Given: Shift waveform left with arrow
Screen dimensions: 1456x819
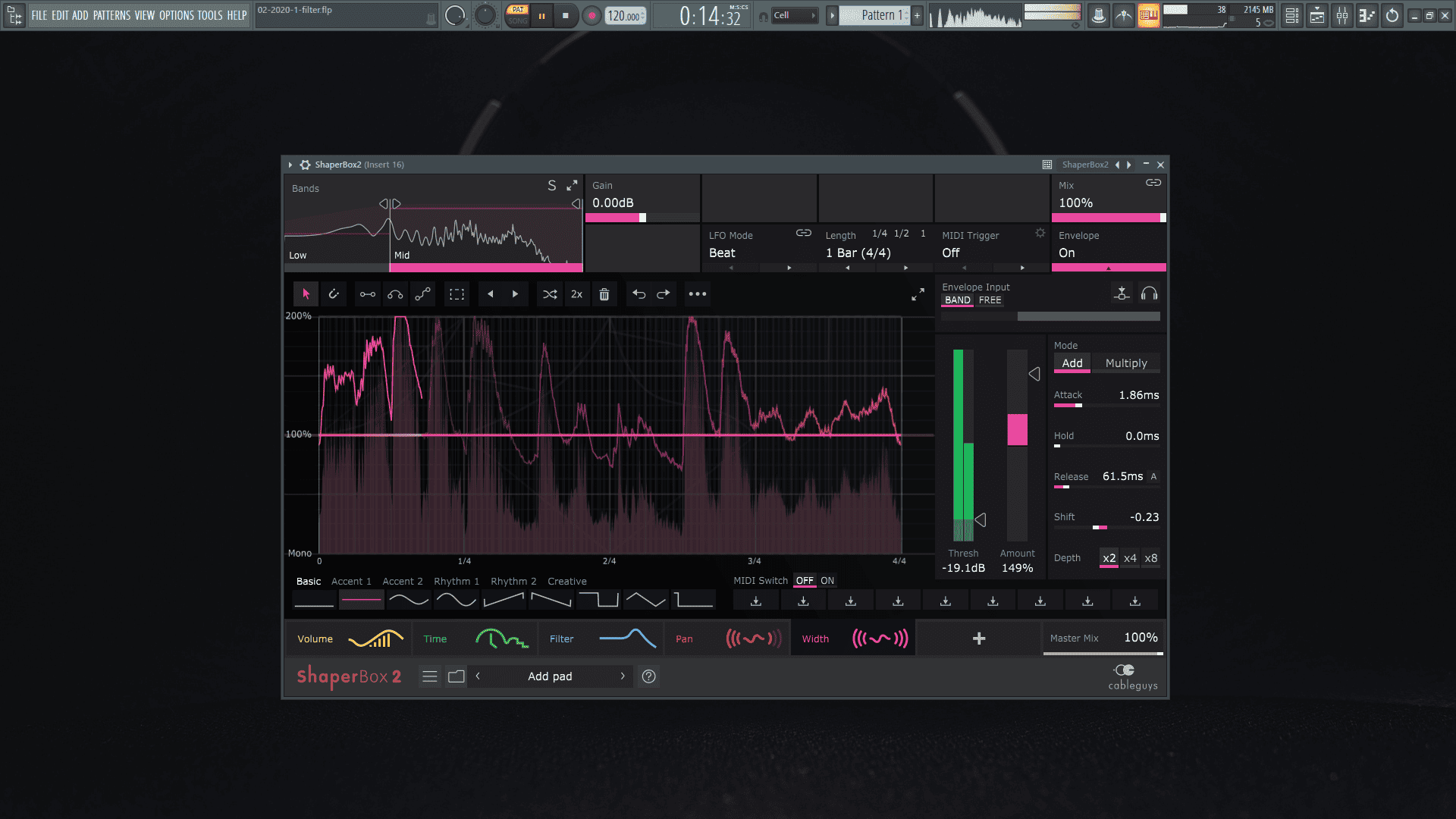Looking at the screenshot, I should [490, 294].
